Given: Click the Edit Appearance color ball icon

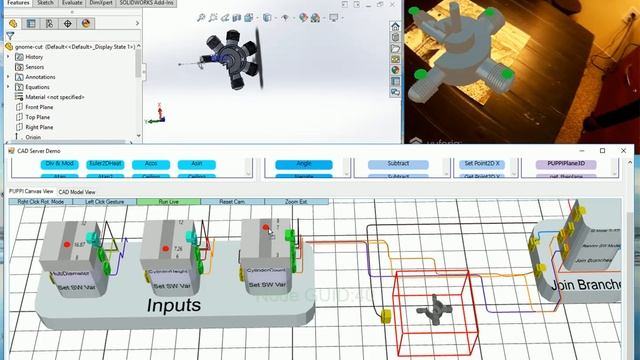Looking at the screenshot, I should [302, 18].
